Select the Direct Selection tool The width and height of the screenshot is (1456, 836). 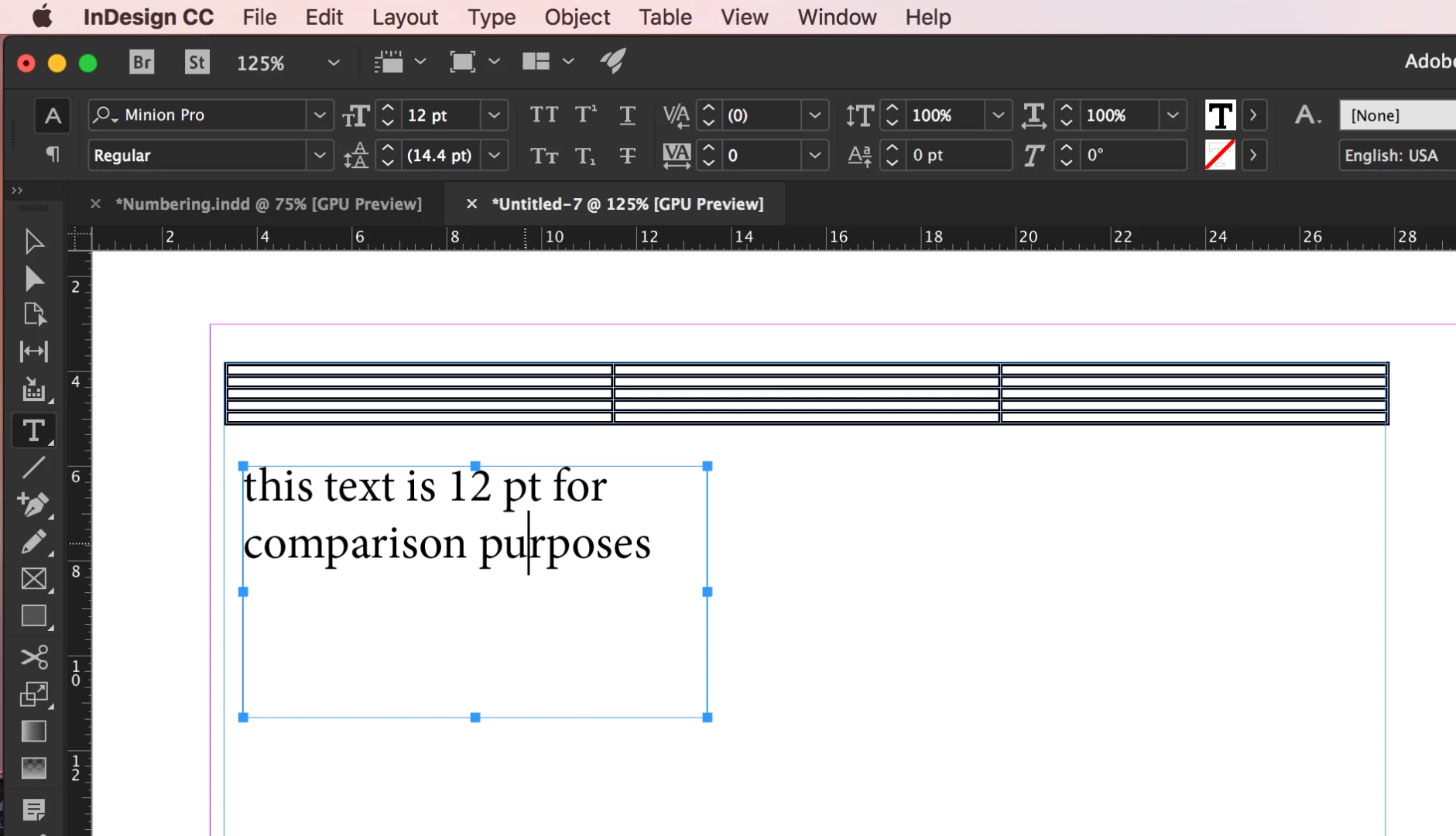click(34, 279)
